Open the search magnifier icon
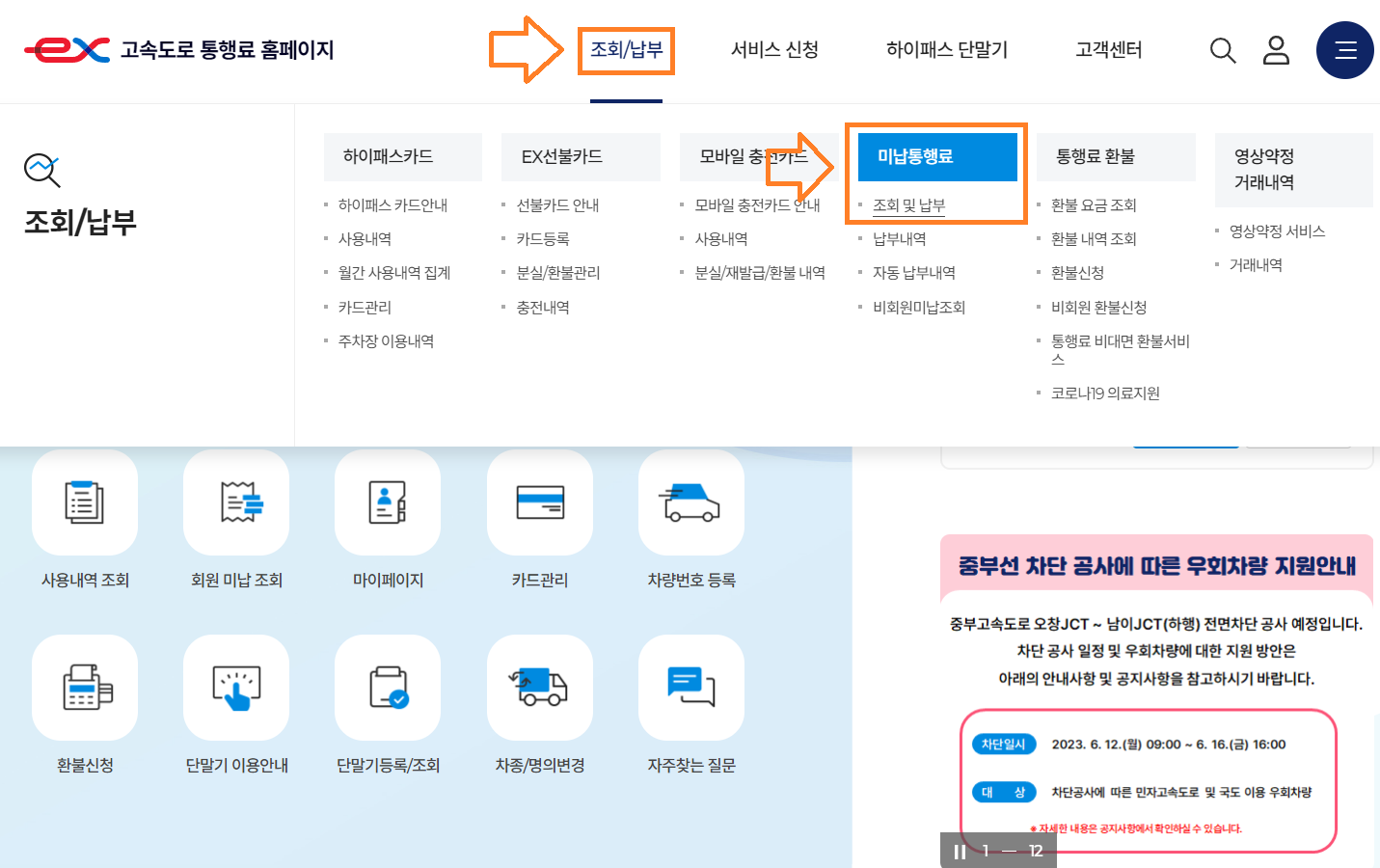Viewport: 1380px width, 868px height. tap(1222, 50)
